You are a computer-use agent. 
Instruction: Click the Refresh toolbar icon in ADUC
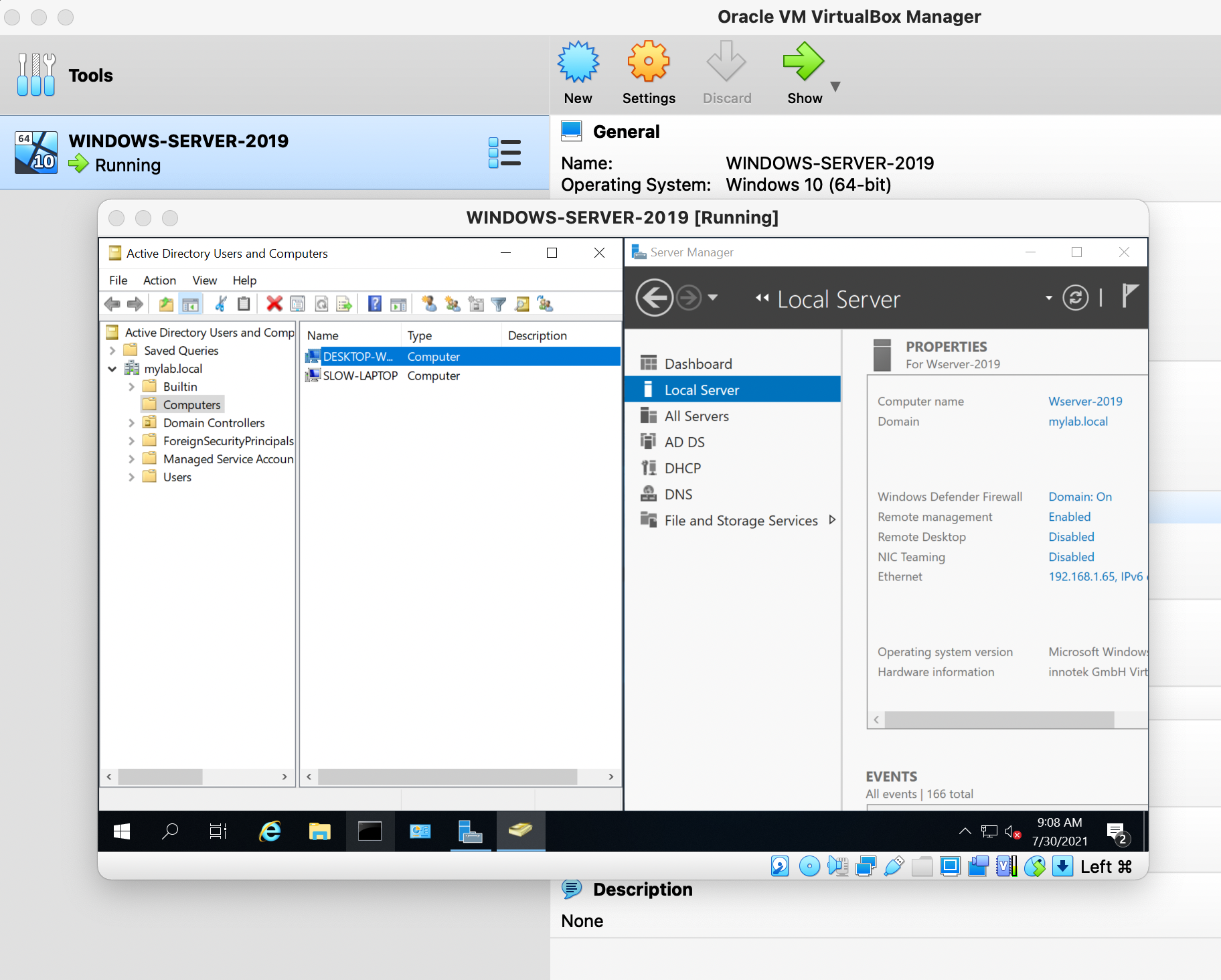[321, 305]
